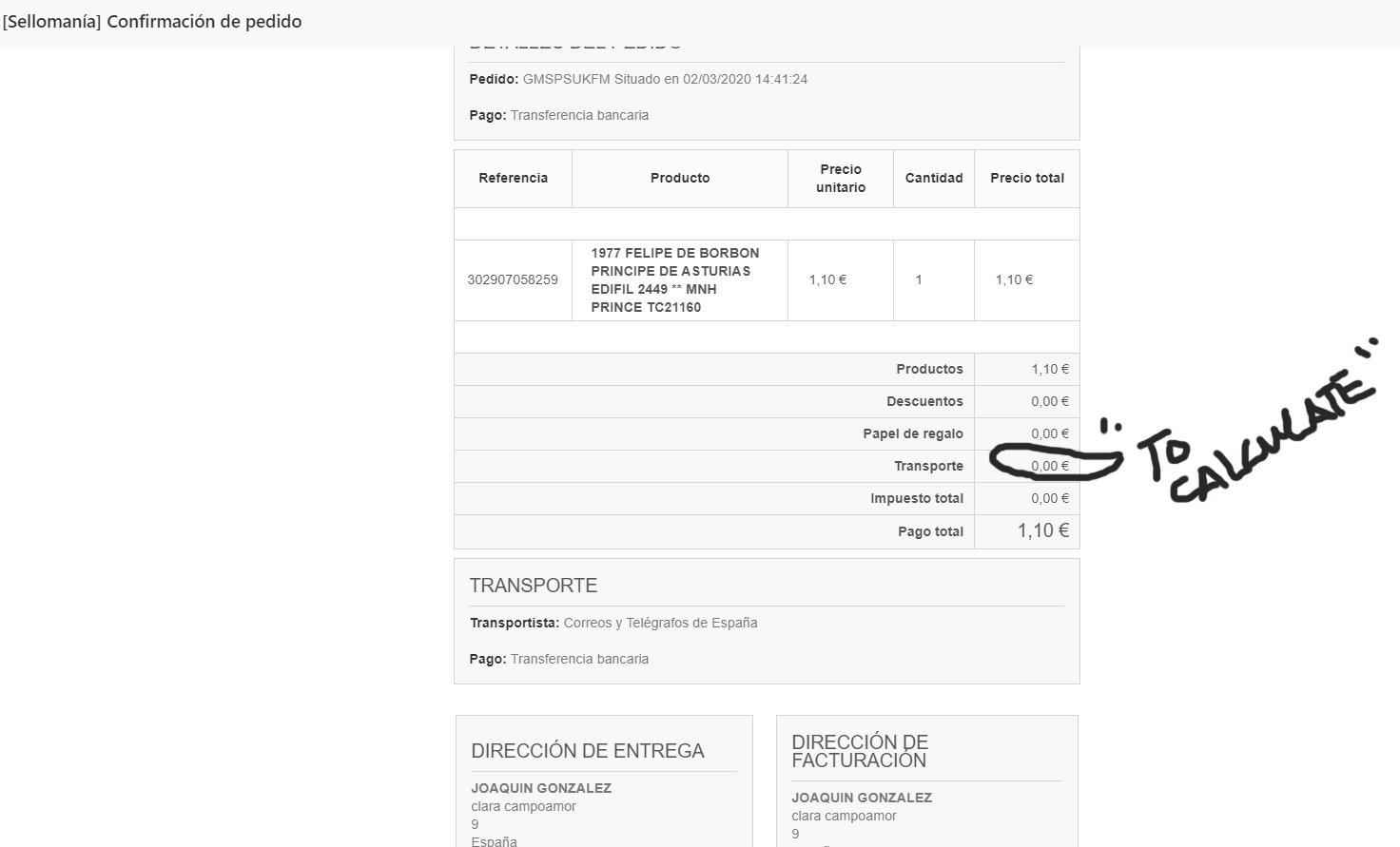Image resolution: width=1400 pixels, height=847 pixels.
Task: Click the Impuesto total row label
Action: click(917, 498)
